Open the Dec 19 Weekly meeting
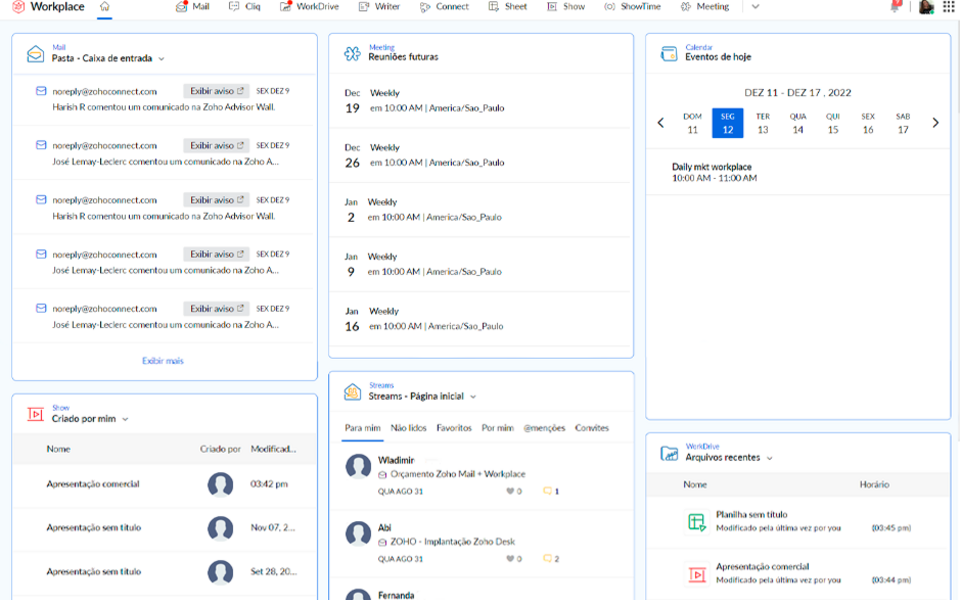The image size is (960, 600). click(480, 100)
